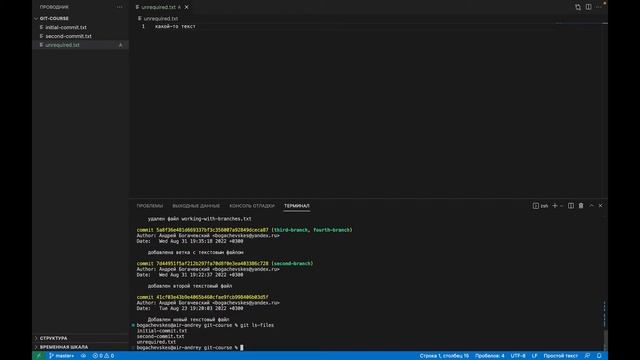The height and width of the screenshot is (360, 640).
Task: Switch to the КОНСОЛЬ ОТЛАДКИ panel tab
Action: [x=252, y=206]
